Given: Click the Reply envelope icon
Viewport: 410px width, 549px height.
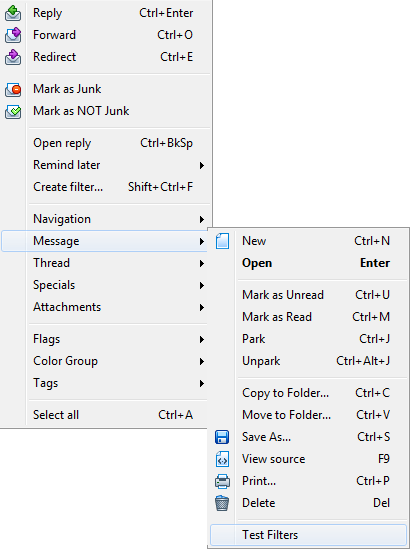Looking at the screenshot, I should (13, 13).
